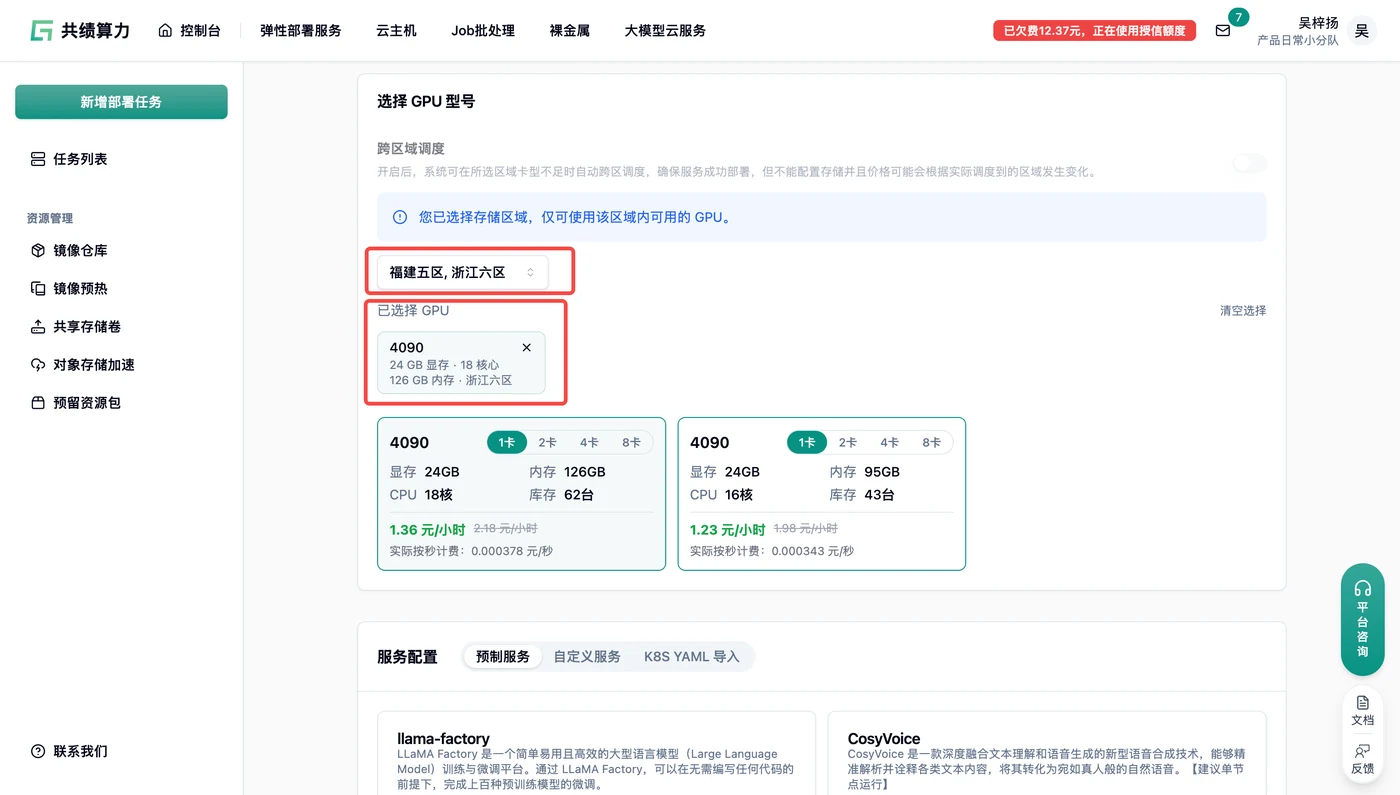
Task: Remove the selected 4090 GPU chip
Action: coord(527,347)
